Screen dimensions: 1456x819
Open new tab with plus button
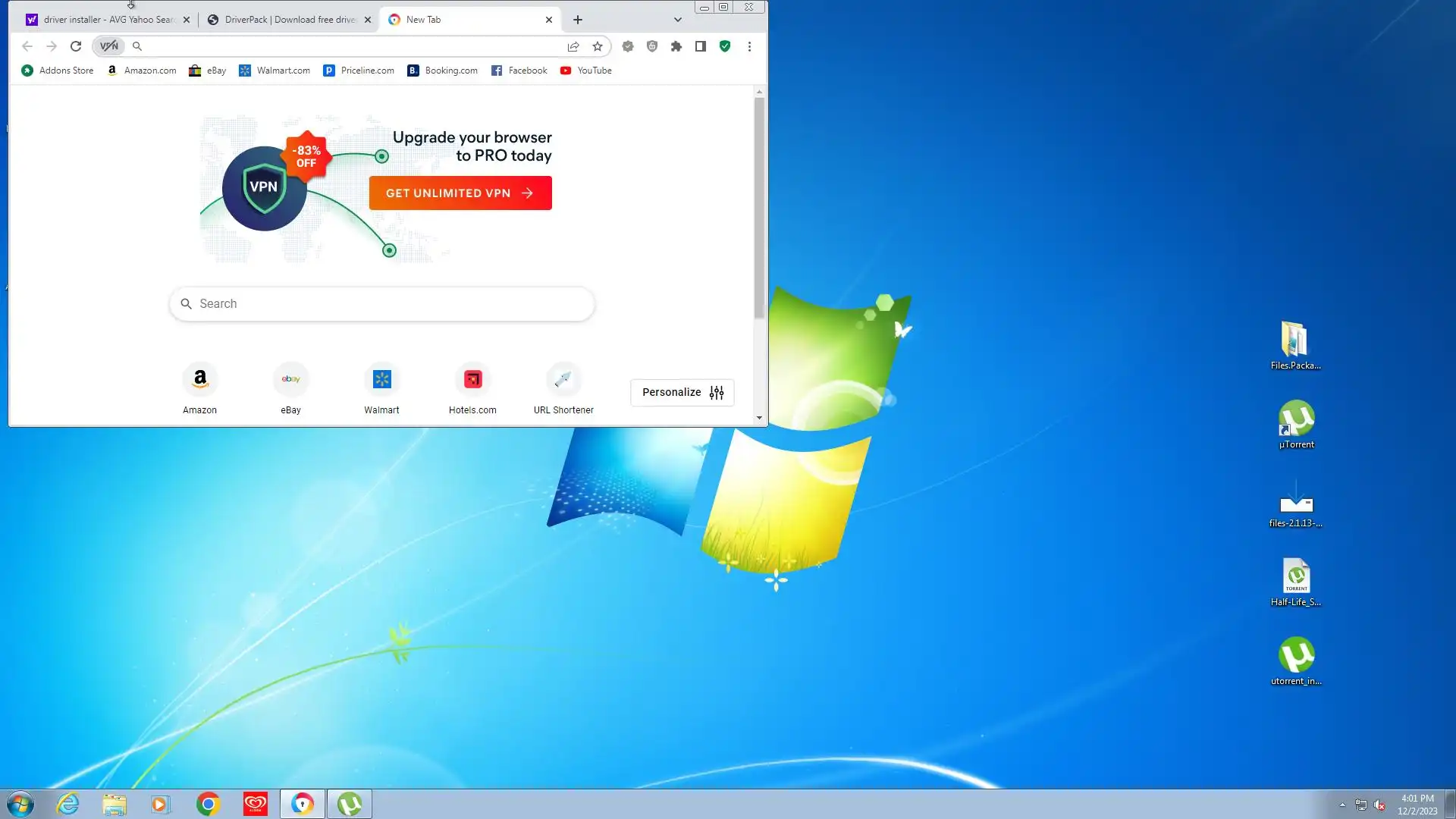pos(578,20)
